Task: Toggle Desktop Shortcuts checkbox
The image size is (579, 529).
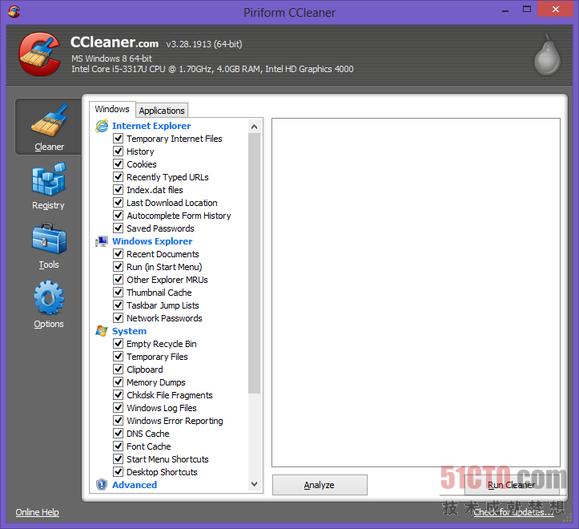Action: tap(118, 472)
